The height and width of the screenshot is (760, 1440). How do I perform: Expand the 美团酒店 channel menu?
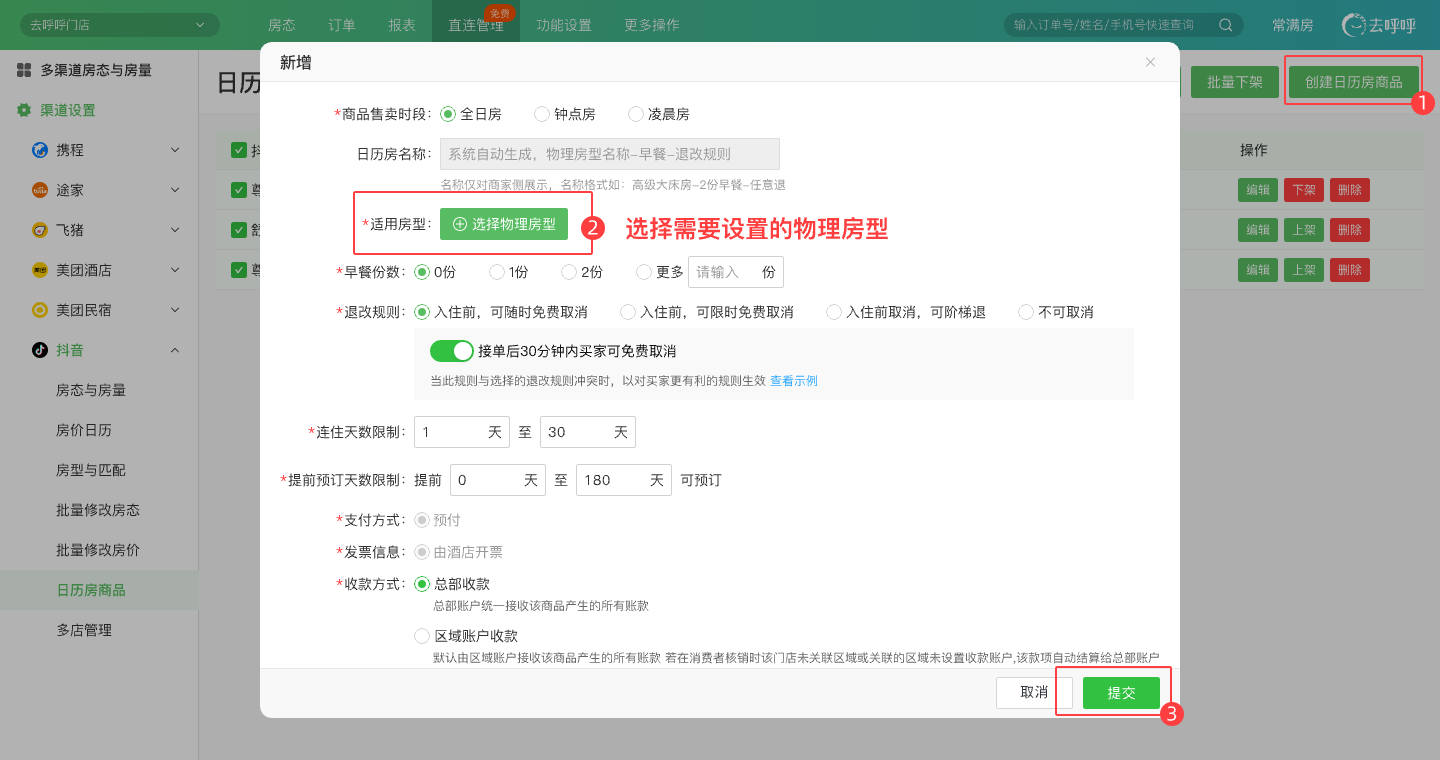[175, 270]
